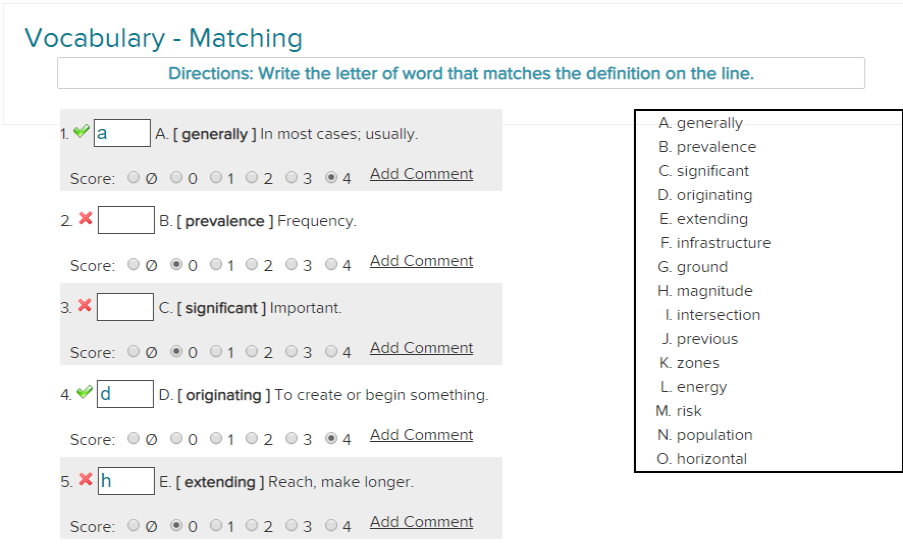Focus the empty answer box for question 2

click(126, 220)
